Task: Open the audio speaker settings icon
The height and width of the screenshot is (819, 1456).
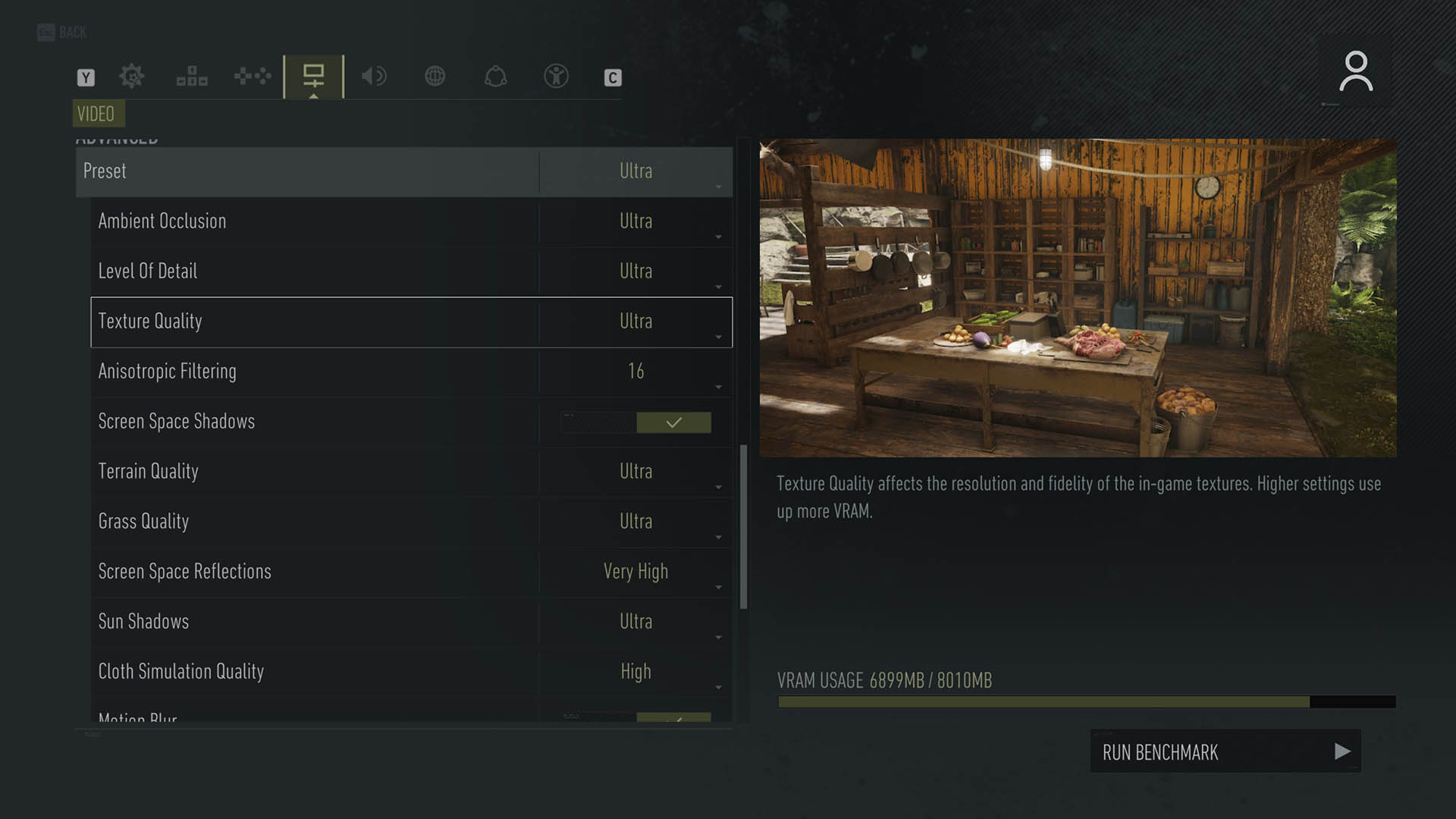Action: point(374,77)
